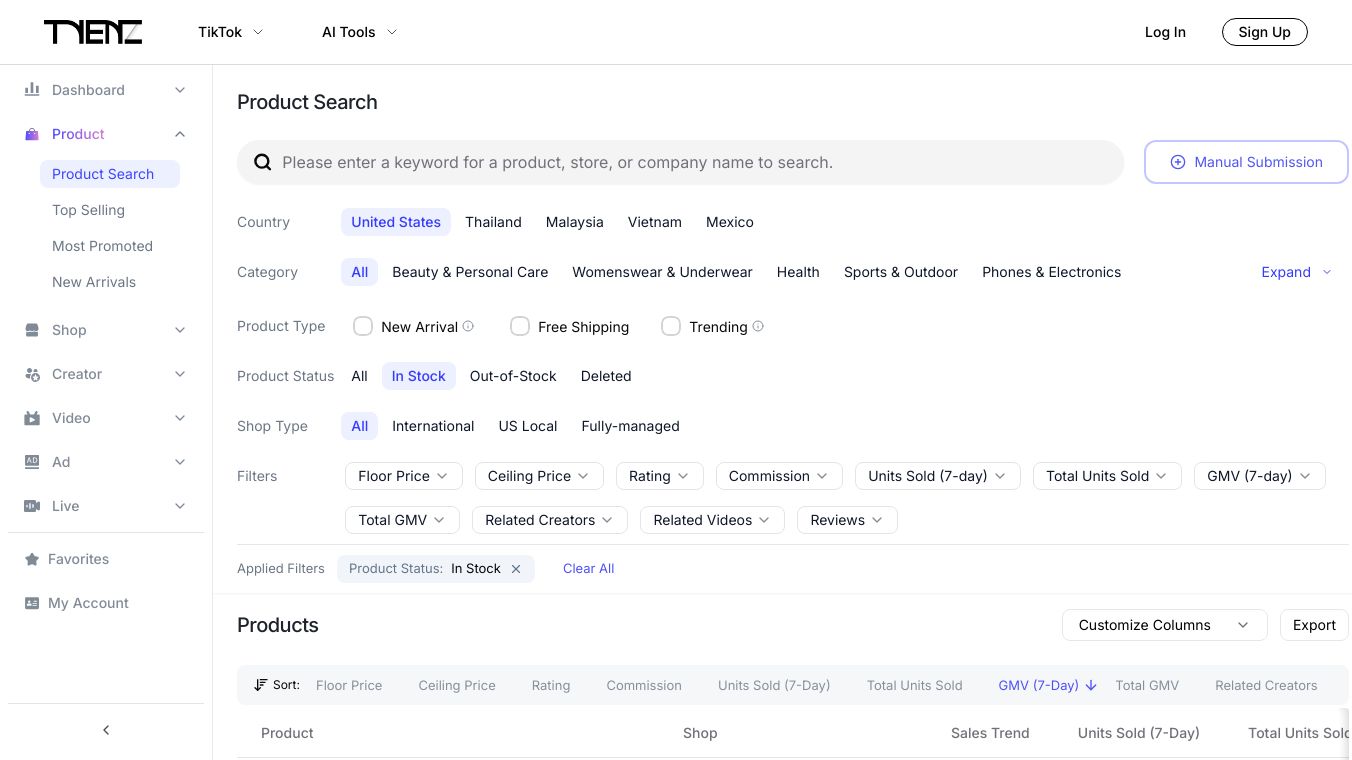Focus the product keyword search field
The image size is (1352, 760).
pyautogui.click(x=690, y=162)
